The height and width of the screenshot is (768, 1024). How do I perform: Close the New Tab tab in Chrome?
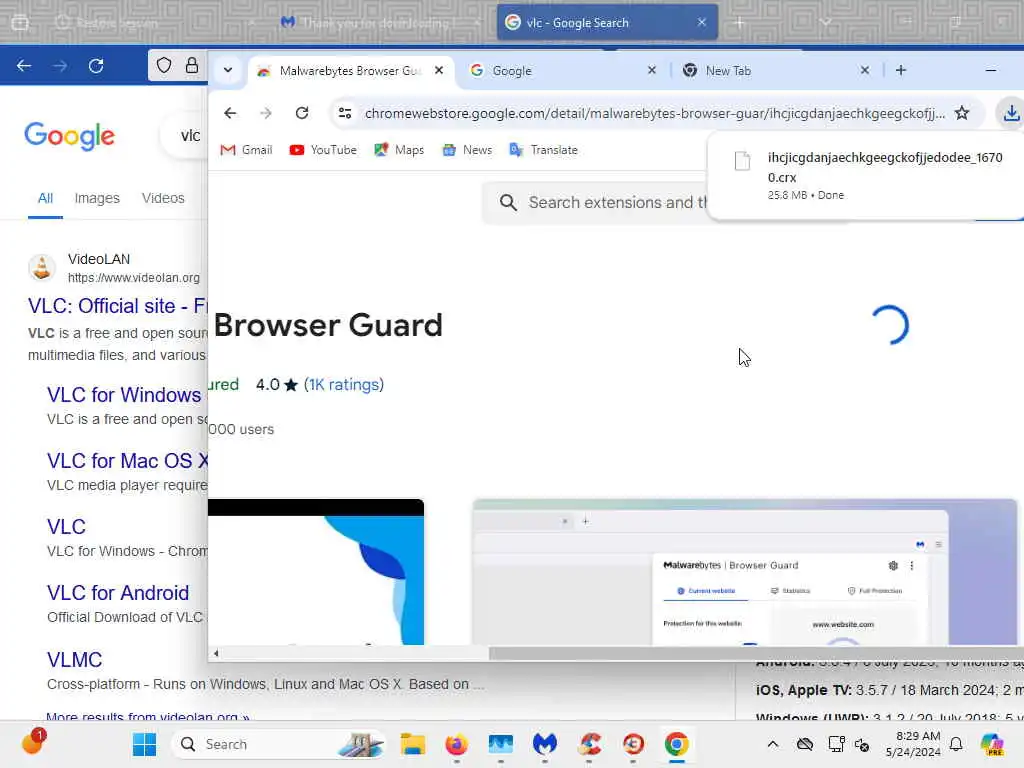(865, 70)
